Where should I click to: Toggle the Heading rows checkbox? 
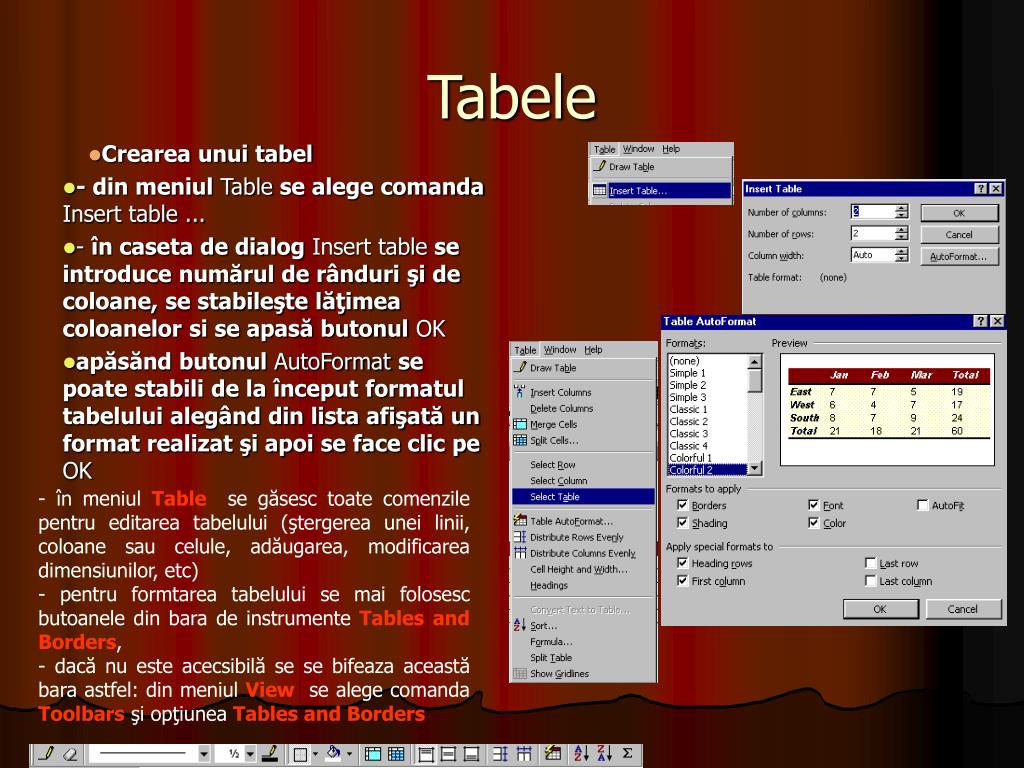tap(682, 563)
